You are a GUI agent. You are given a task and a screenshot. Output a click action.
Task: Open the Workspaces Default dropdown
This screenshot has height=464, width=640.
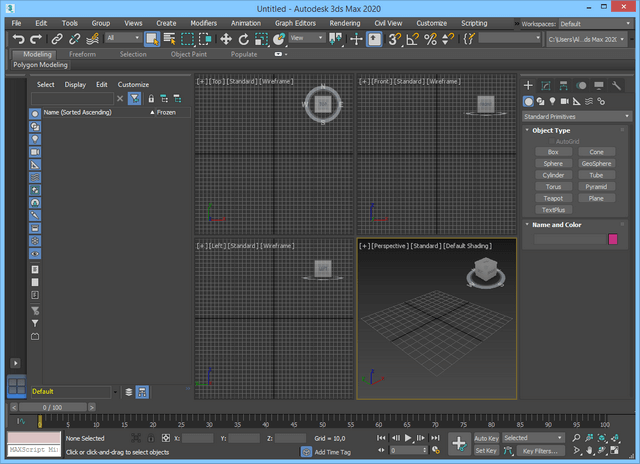592,23
